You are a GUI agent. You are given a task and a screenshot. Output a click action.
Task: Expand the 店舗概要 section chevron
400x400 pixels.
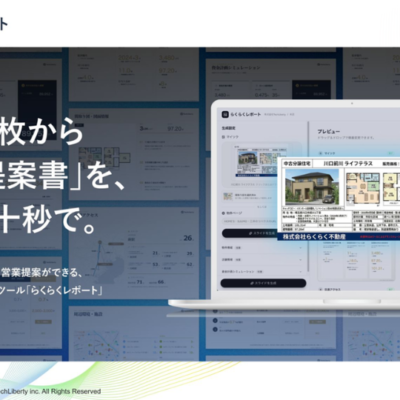(x=300, y=259)
